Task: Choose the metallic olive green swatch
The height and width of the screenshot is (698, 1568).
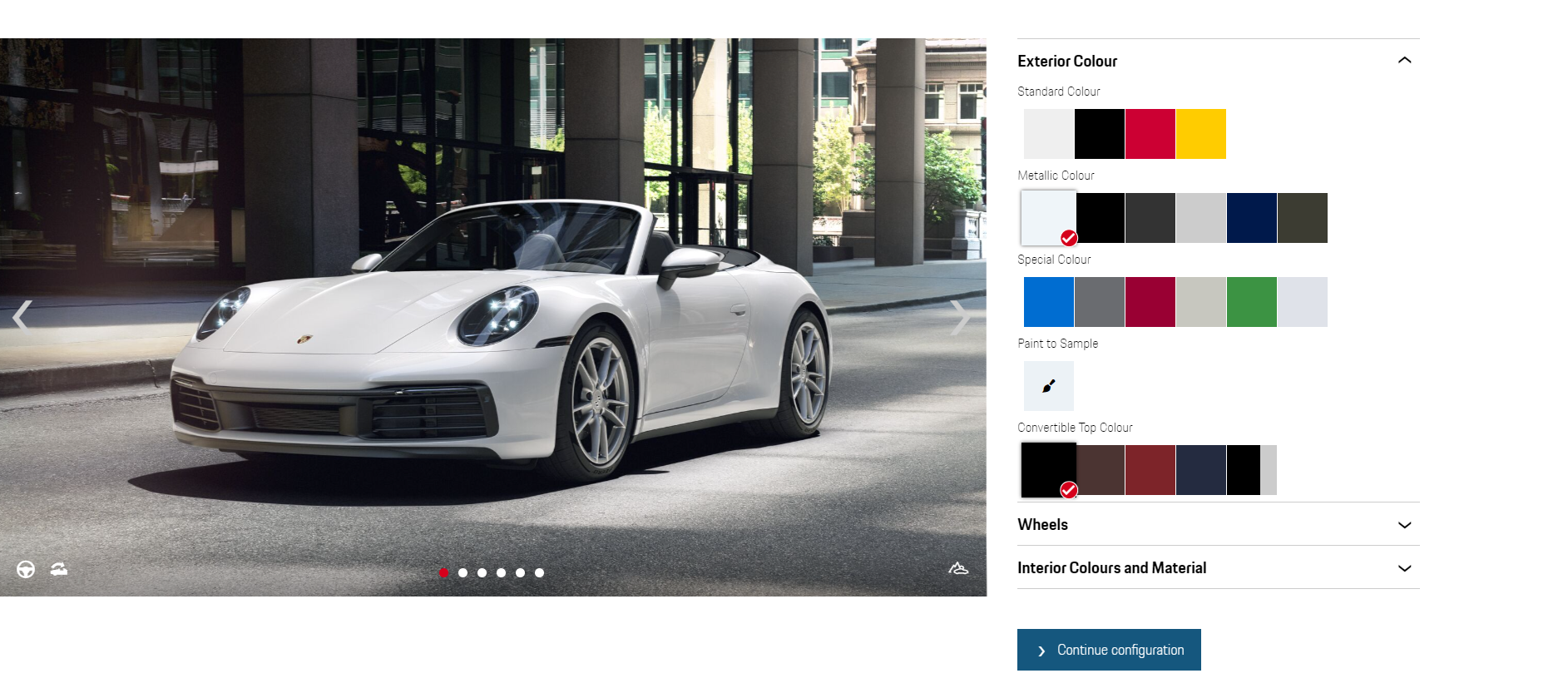Action: click(x=1303, y=218)
